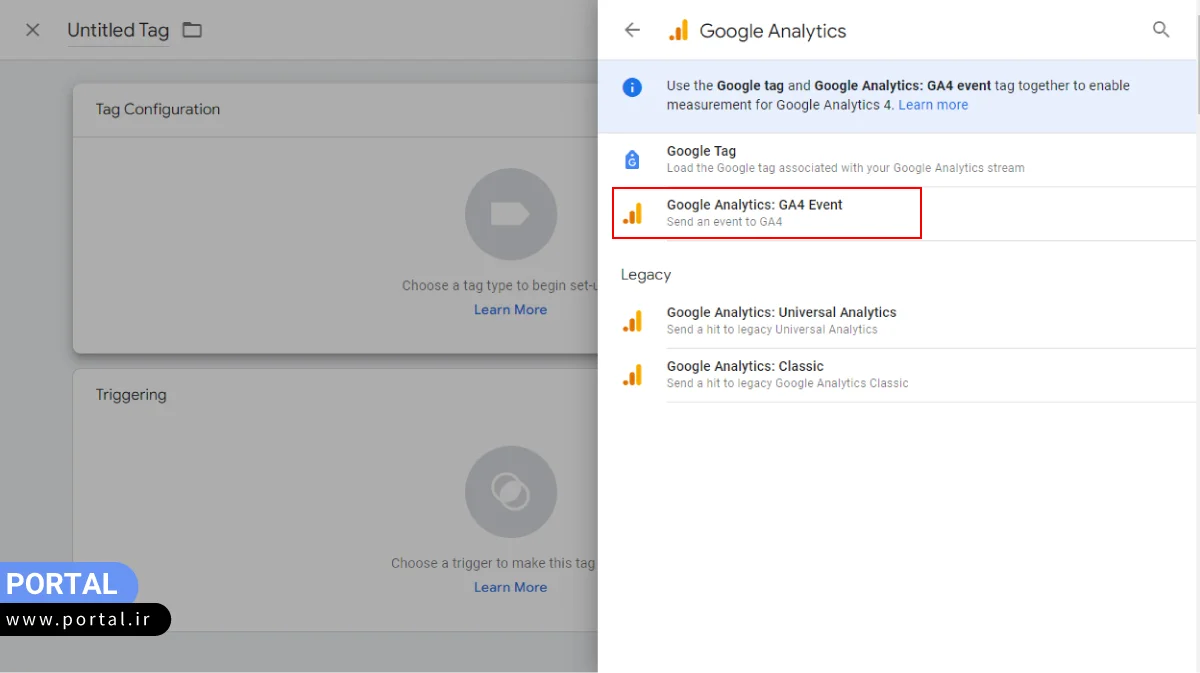The height and width of the screenshot is (673, 1200).
Task: Click the Google Analytics logo in the panel header
Action: pyautogui.click(x=679, y=30)
